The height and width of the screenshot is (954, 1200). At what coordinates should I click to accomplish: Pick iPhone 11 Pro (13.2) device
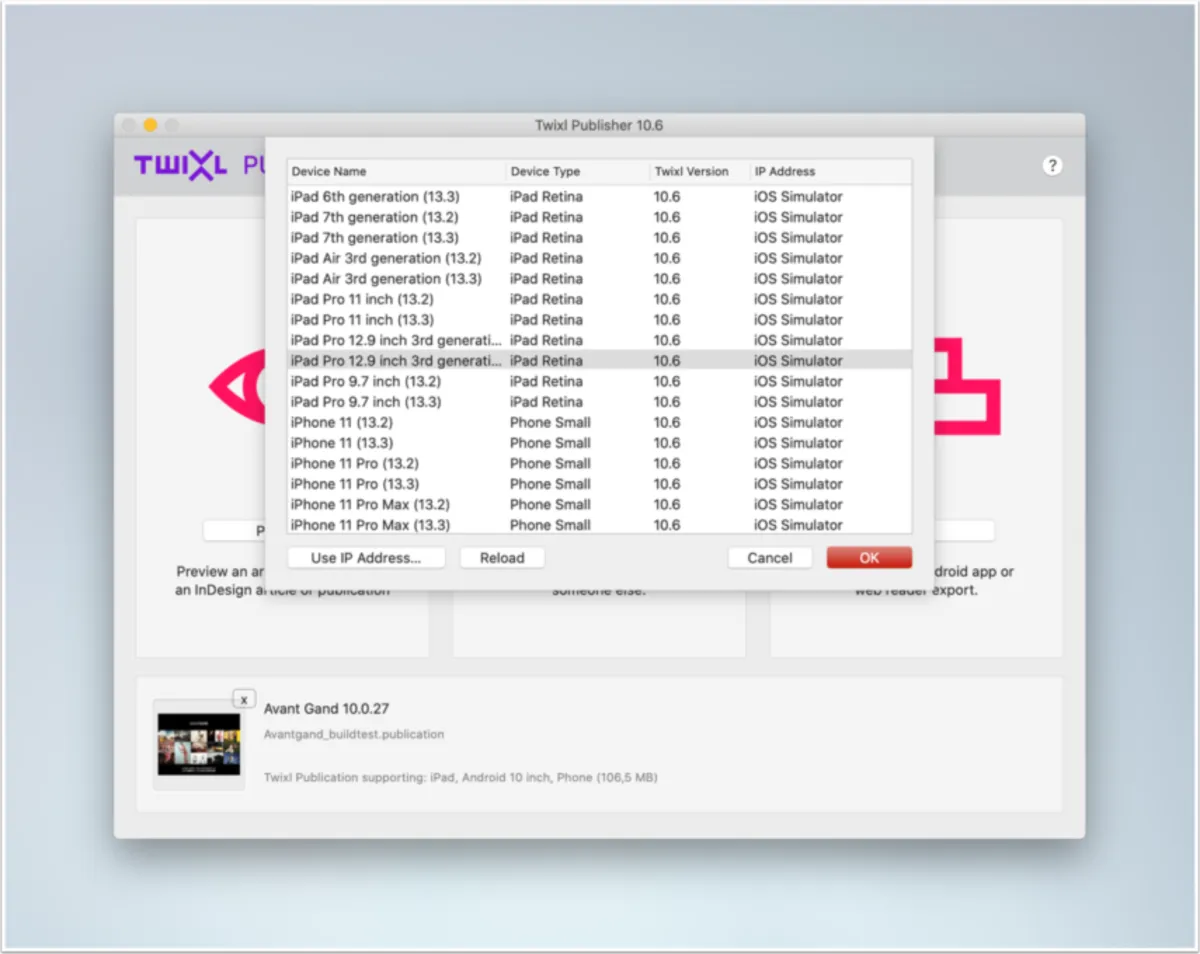coord(599,463)
